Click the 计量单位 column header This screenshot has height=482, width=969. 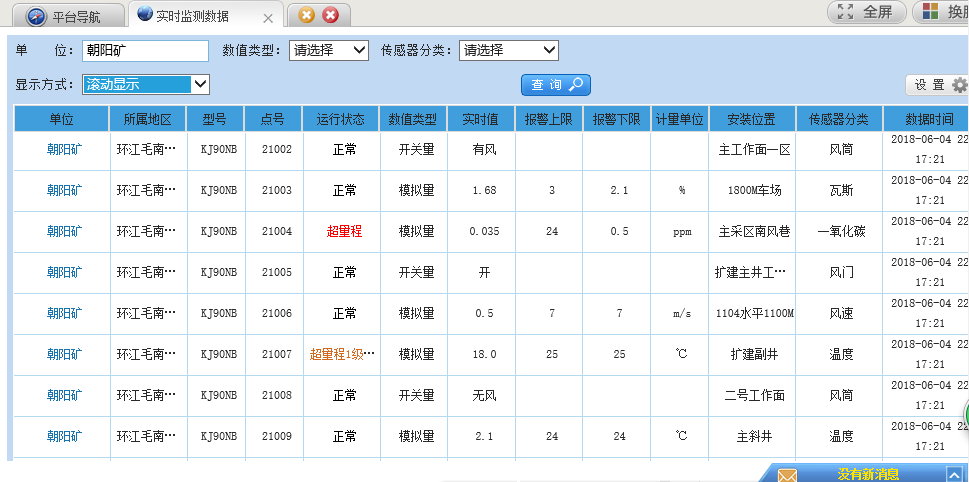point(680,119)
